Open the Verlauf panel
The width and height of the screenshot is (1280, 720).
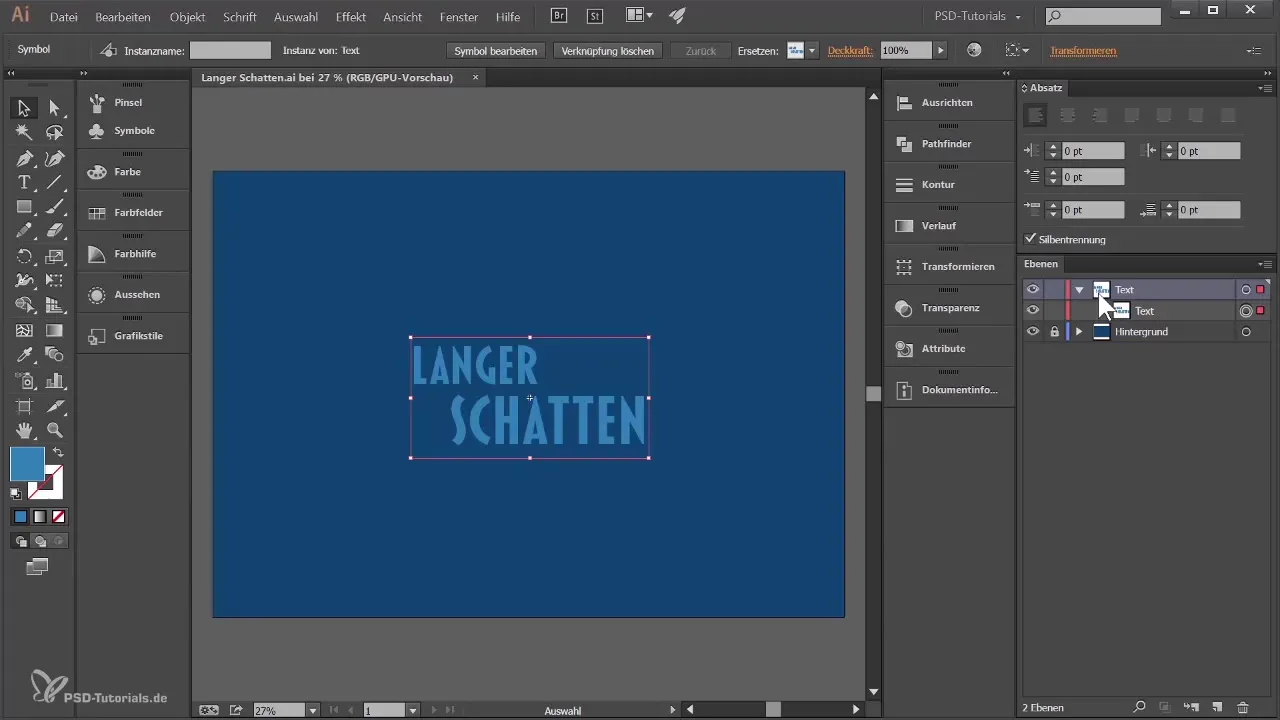point(938,225)
